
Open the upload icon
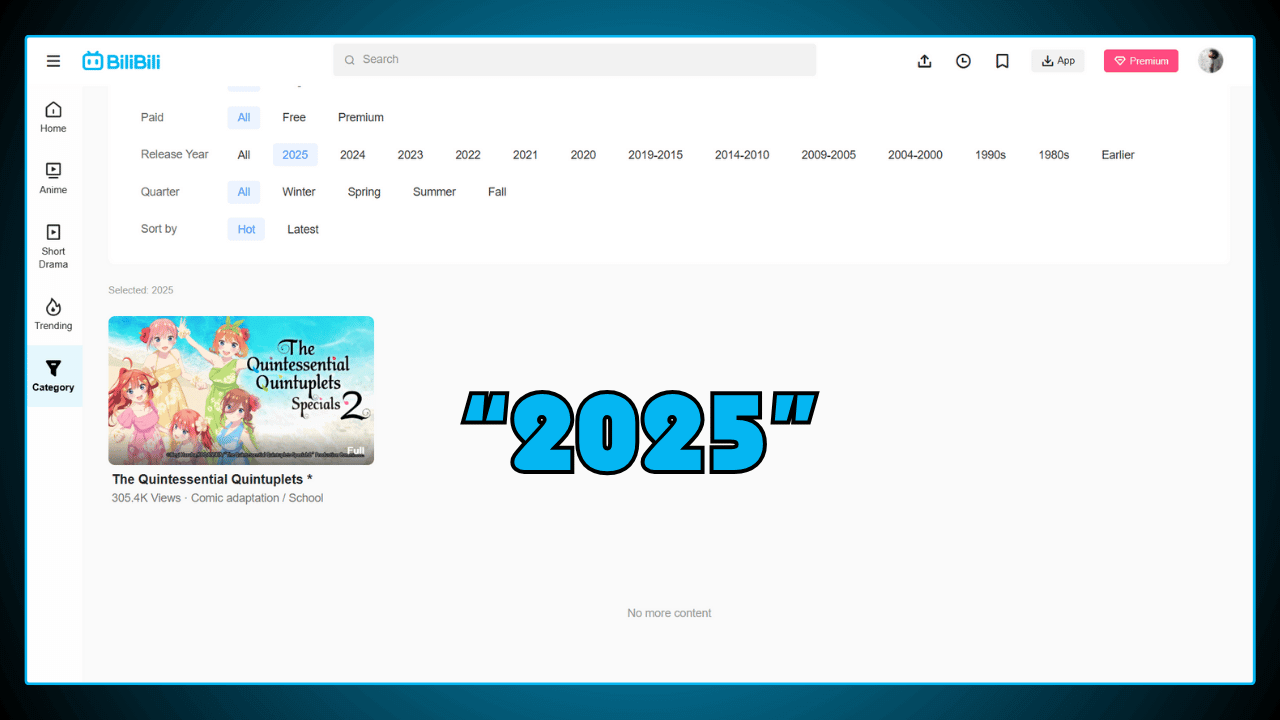point(924,61)
